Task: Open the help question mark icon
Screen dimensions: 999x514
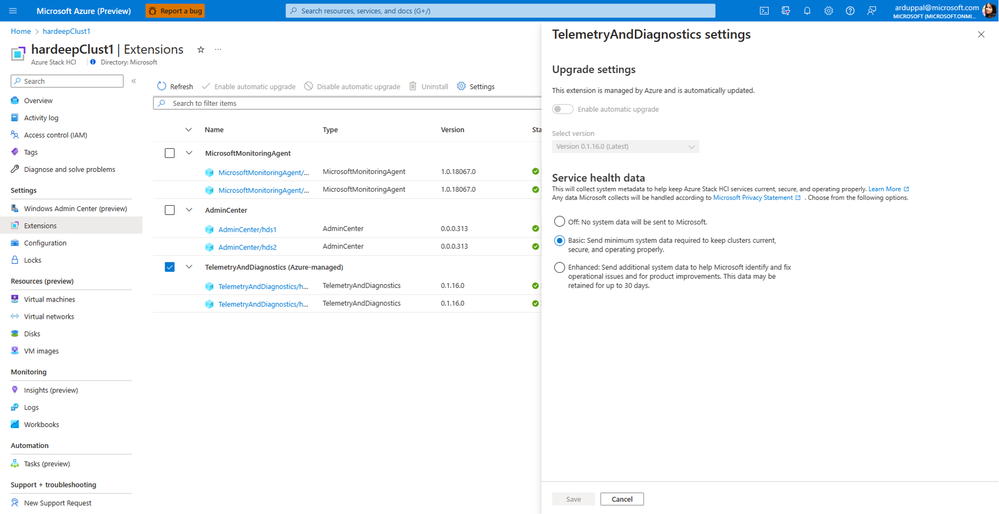Action: 850,11
